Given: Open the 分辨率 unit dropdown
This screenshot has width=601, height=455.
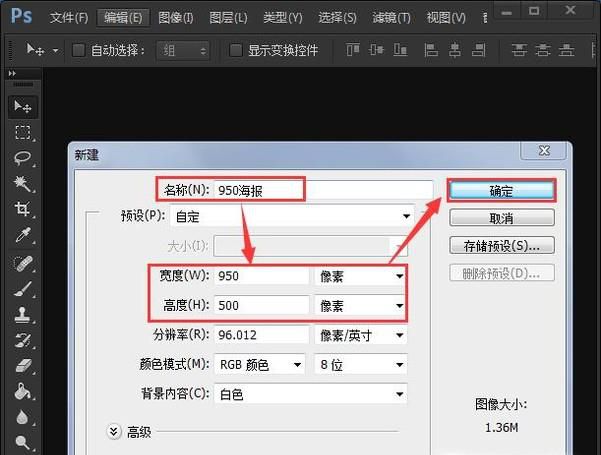Looking at the screenshot, I should [360, 335].
